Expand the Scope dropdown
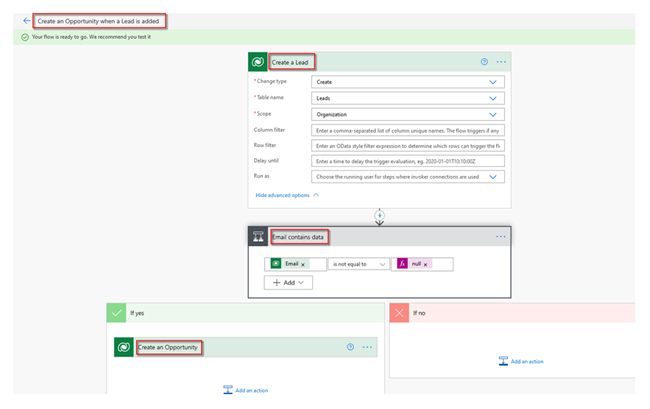 (x=493, y=114)
